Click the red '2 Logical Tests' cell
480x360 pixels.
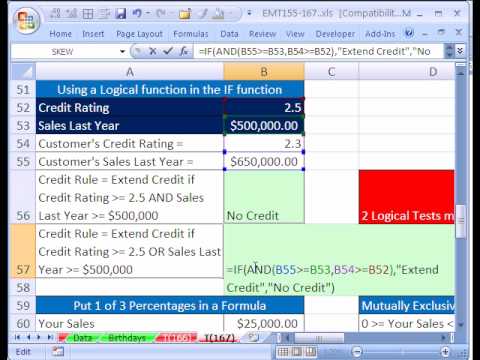(x=407, y=197)
